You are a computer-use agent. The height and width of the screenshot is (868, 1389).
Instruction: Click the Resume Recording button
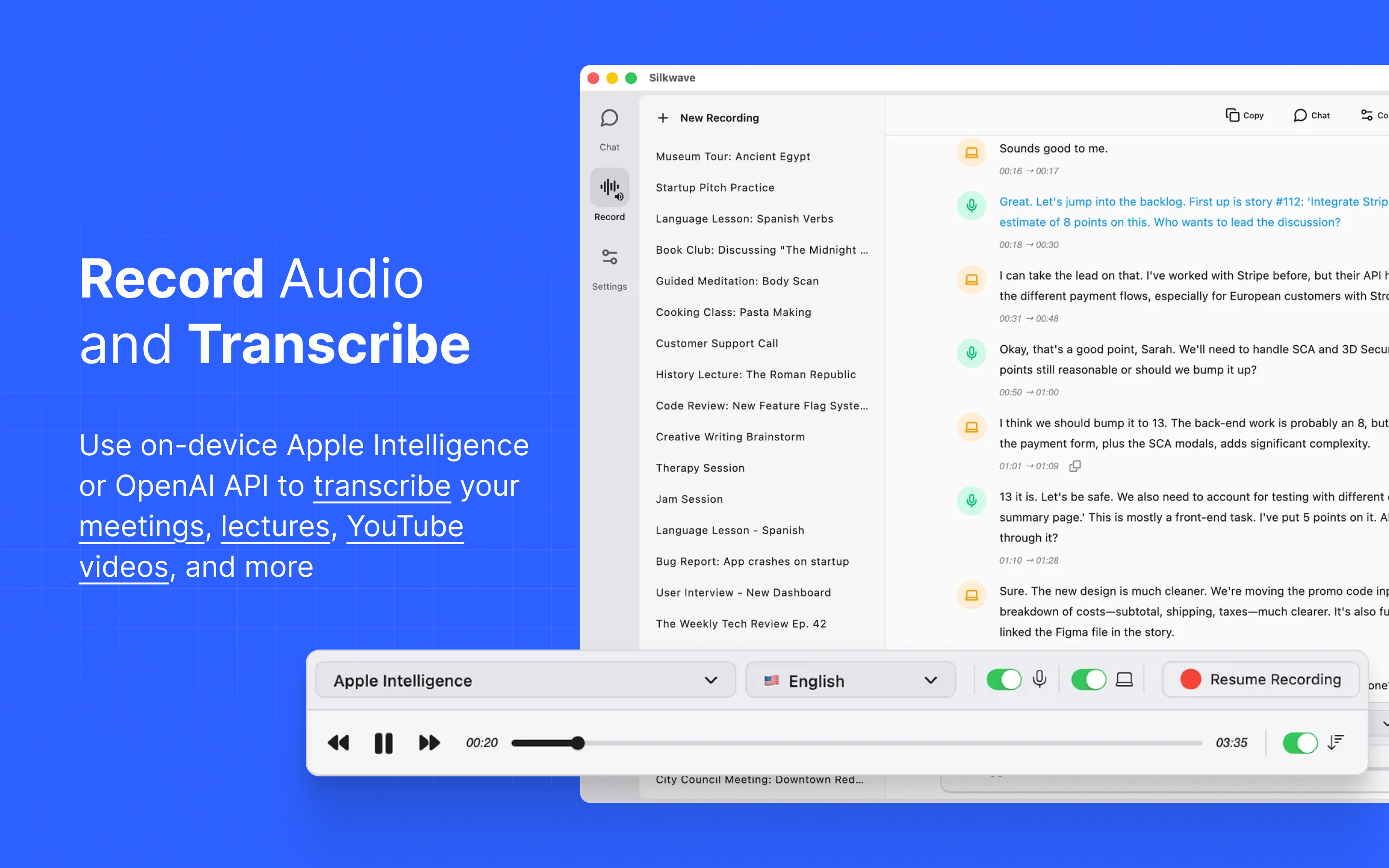(x=1261, y=680)
